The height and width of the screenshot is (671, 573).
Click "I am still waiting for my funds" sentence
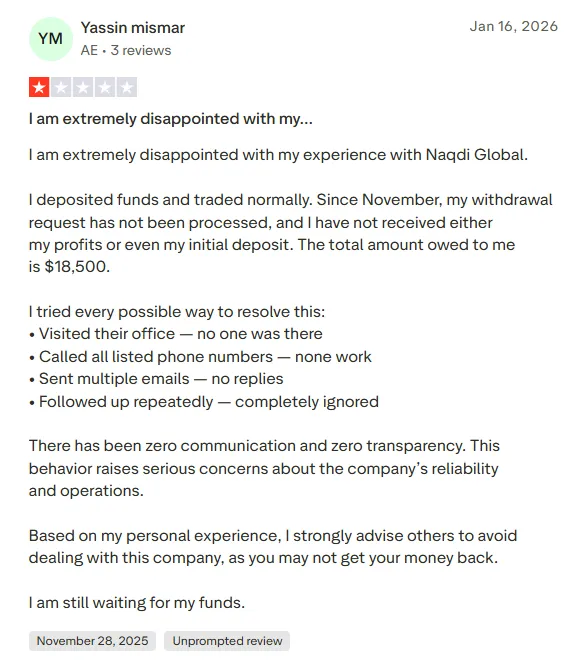click(x=137, y=603)
